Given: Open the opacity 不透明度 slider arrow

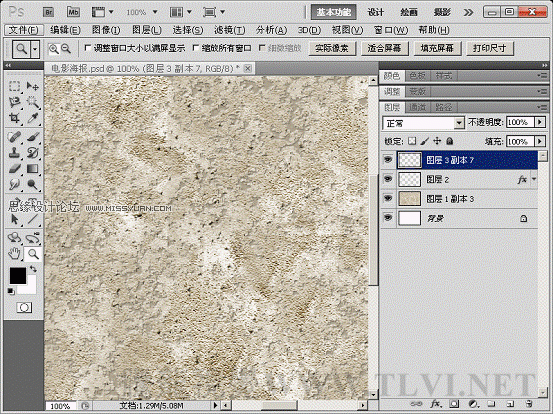Looking at the screenshot, I should pos(540,122).
